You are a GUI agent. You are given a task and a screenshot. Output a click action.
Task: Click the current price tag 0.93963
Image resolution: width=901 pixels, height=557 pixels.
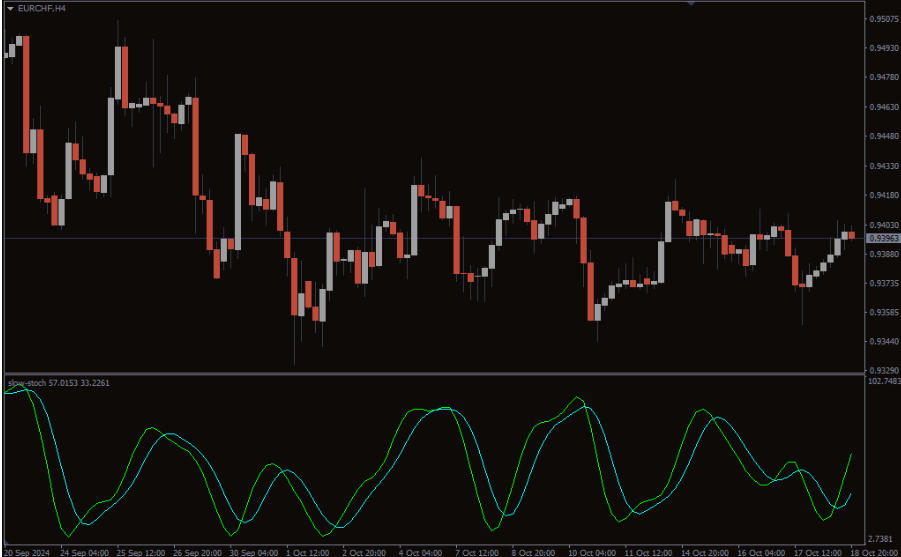click(884, 238)
